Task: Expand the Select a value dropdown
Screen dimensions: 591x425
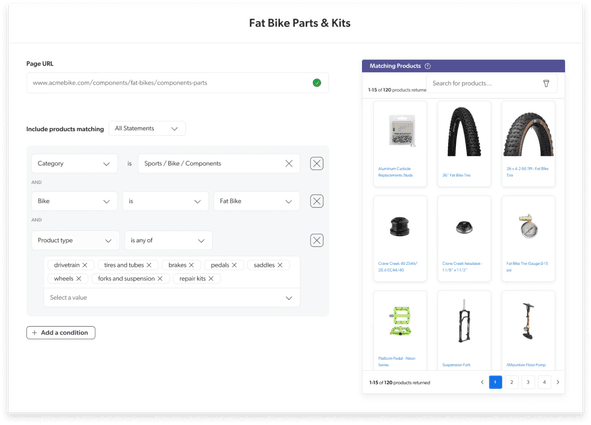Action: coord(172,298)
